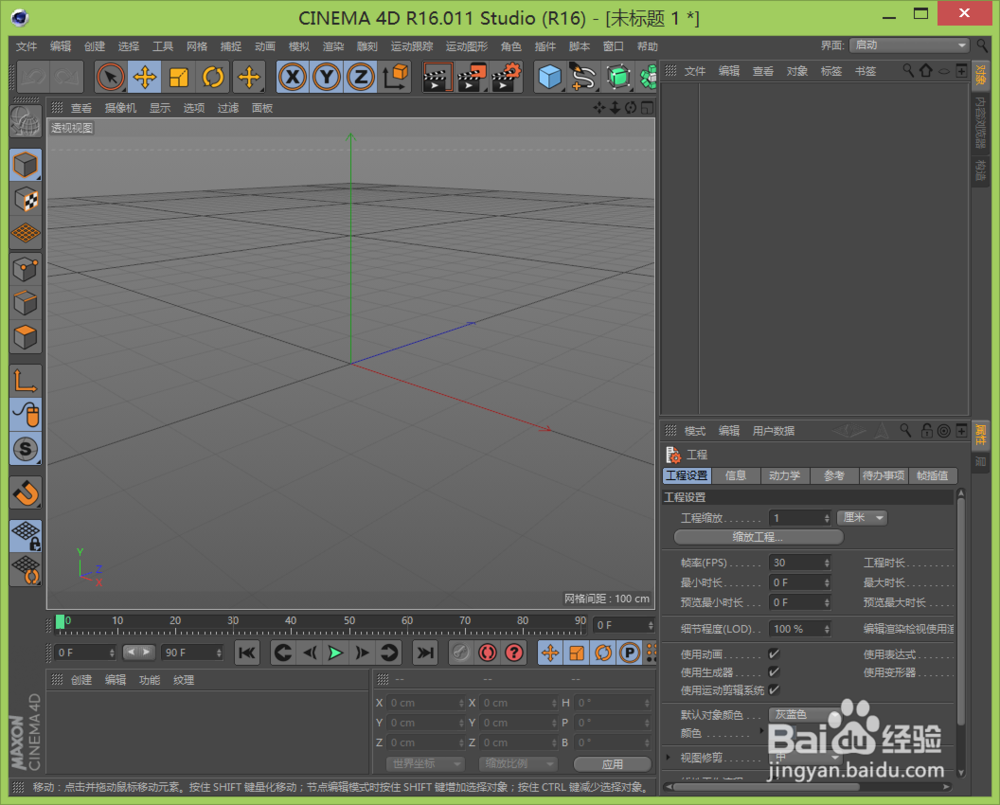Toggle 使用动画 checkbox
1000x805 pixels.
(774, 654)
